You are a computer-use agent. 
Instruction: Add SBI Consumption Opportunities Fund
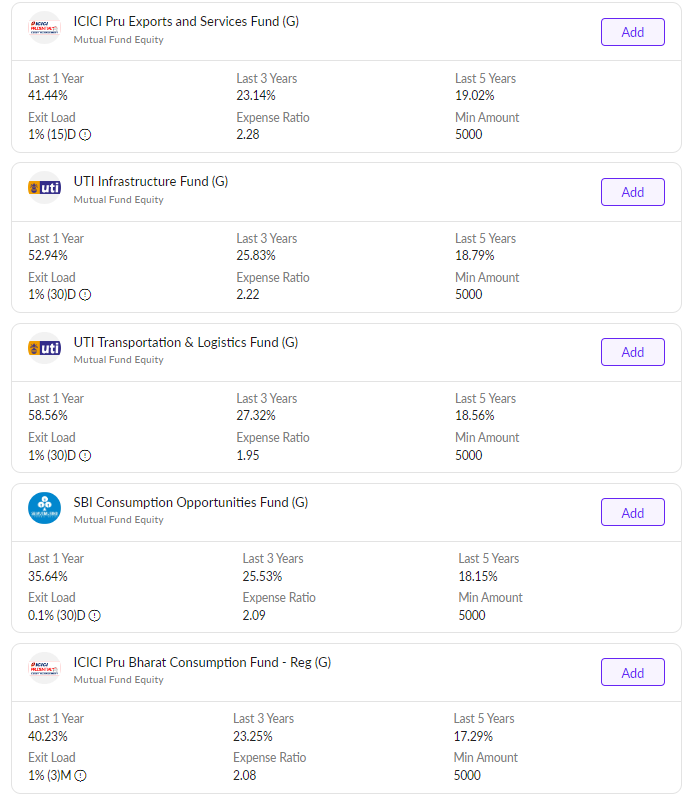tap(632, 512)
